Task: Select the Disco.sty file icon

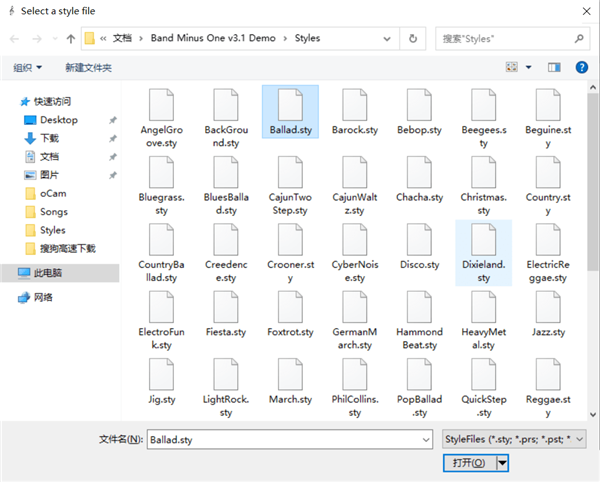Action: (418, 240)
